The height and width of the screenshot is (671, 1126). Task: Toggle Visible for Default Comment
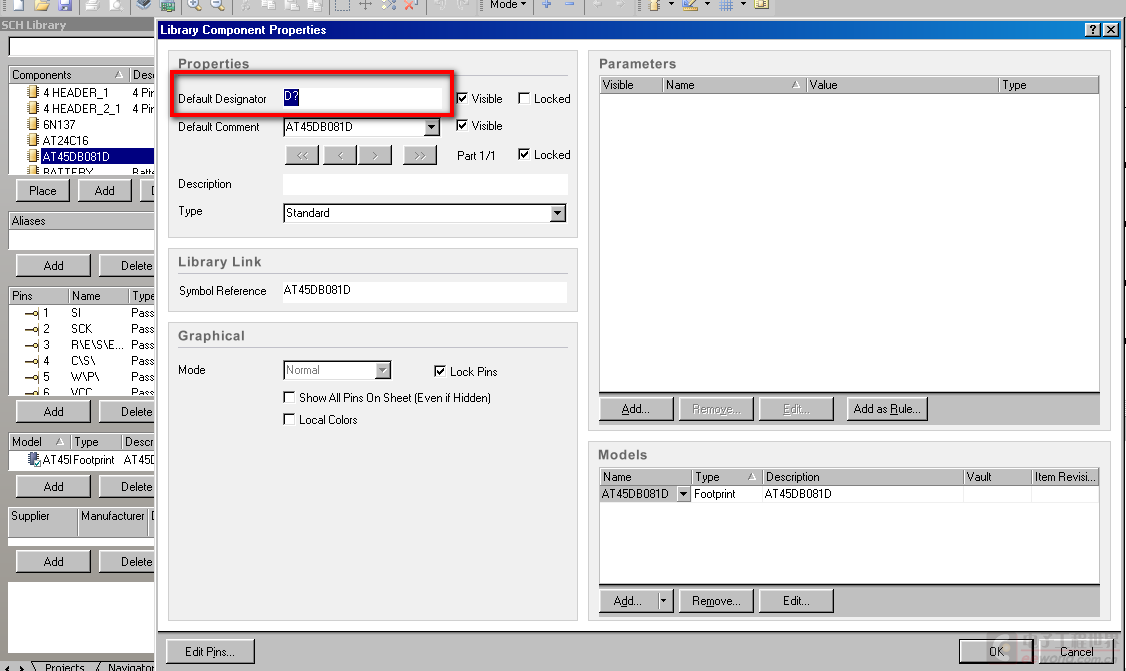(462, 125)
